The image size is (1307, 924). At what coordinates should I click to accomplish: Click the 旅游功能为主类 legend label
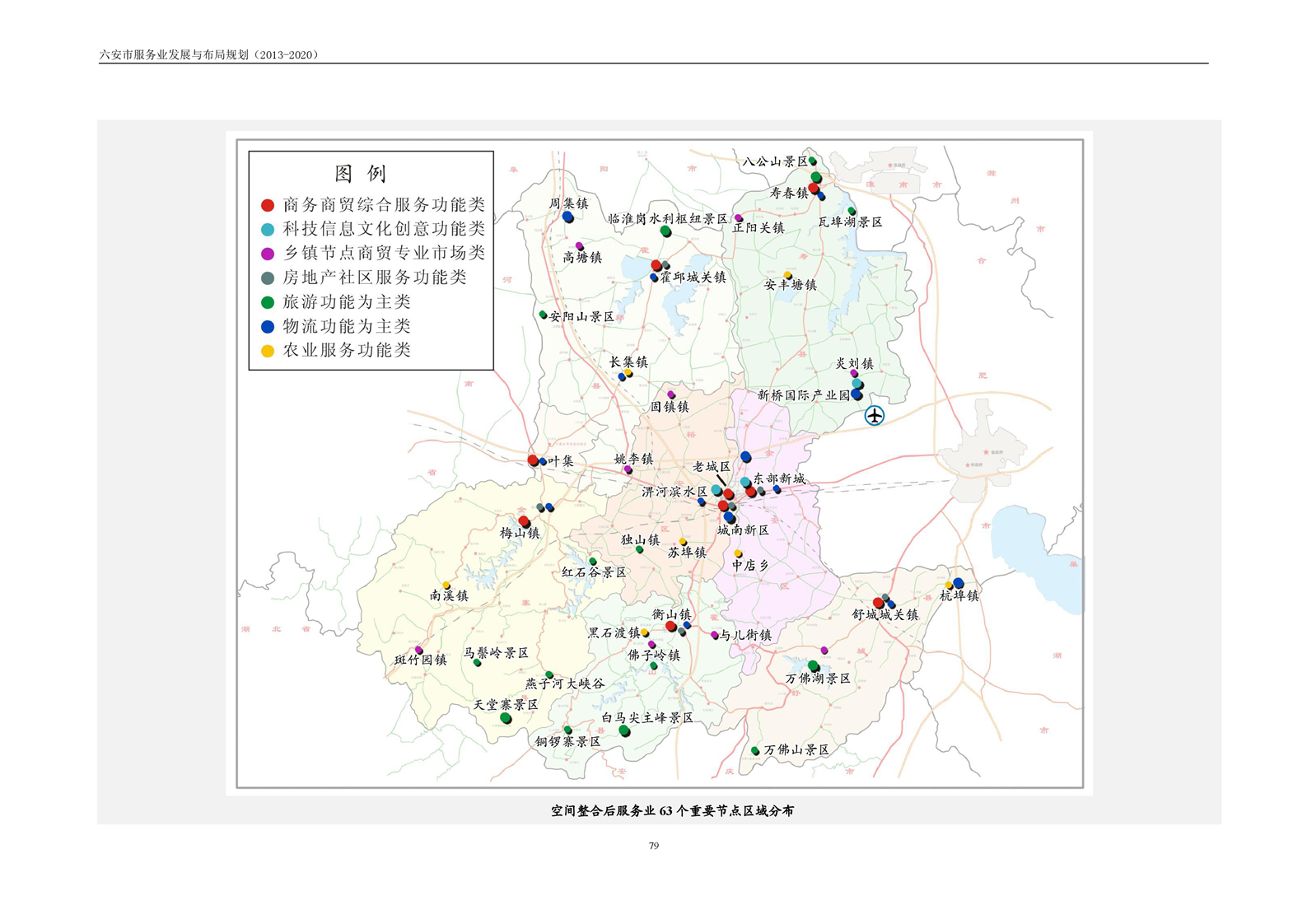pos(347,302)
